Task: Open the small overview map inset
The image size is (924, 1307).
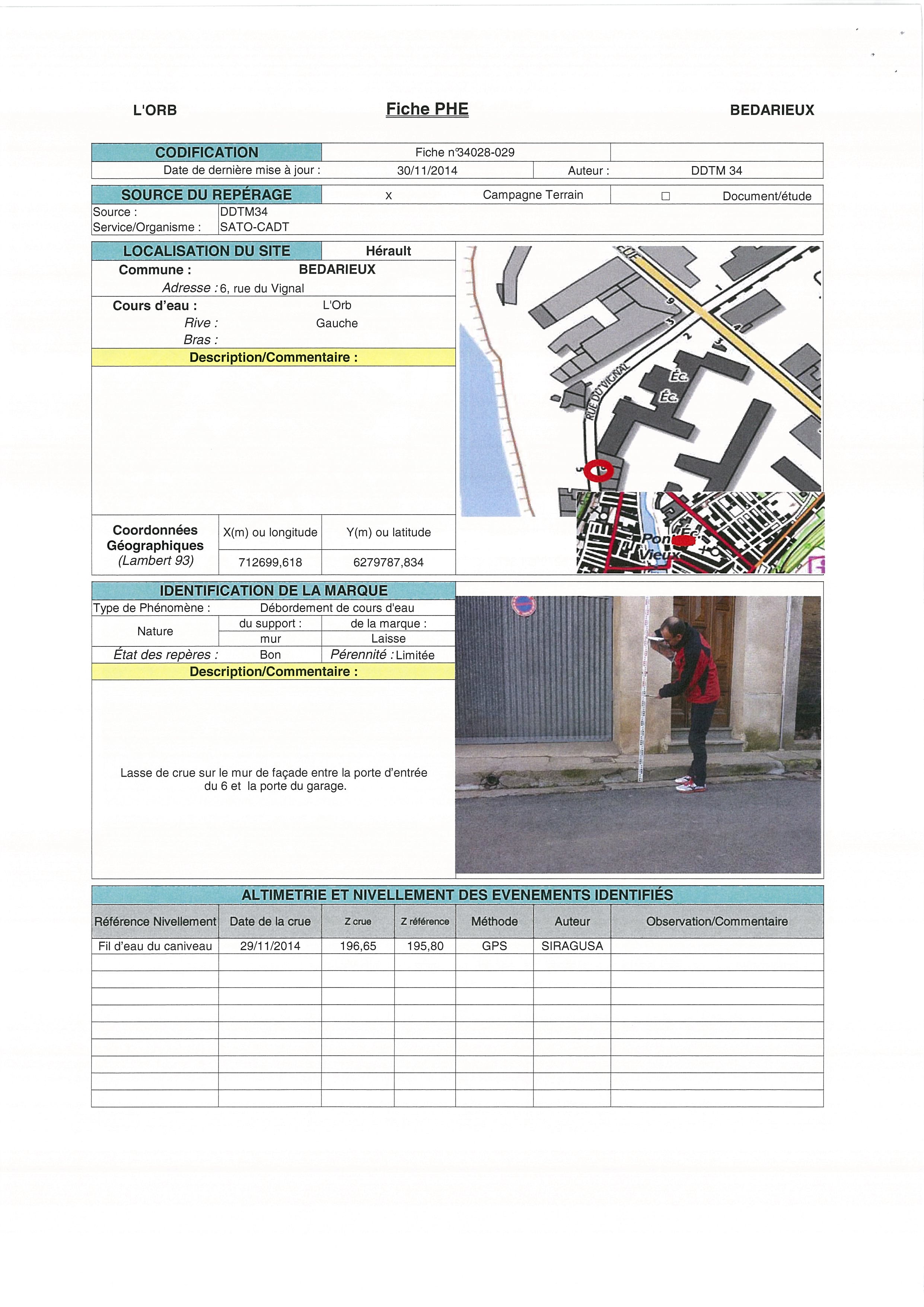Action: [x=700, y=533]
